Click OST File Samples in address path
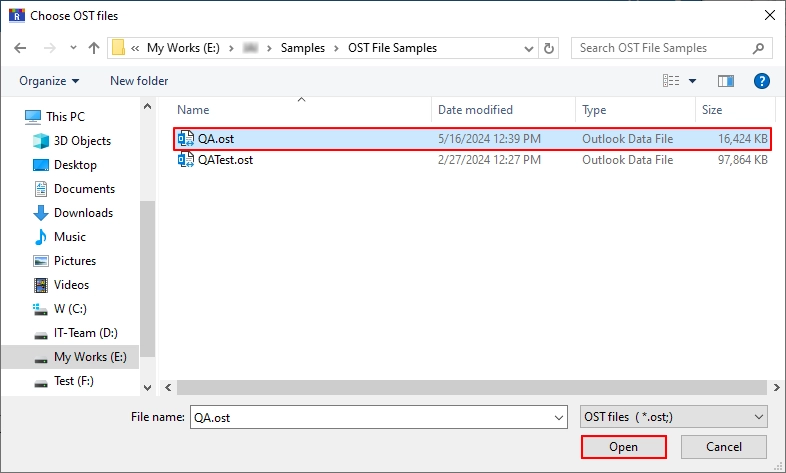786x473 pixels. click(392, 48)
